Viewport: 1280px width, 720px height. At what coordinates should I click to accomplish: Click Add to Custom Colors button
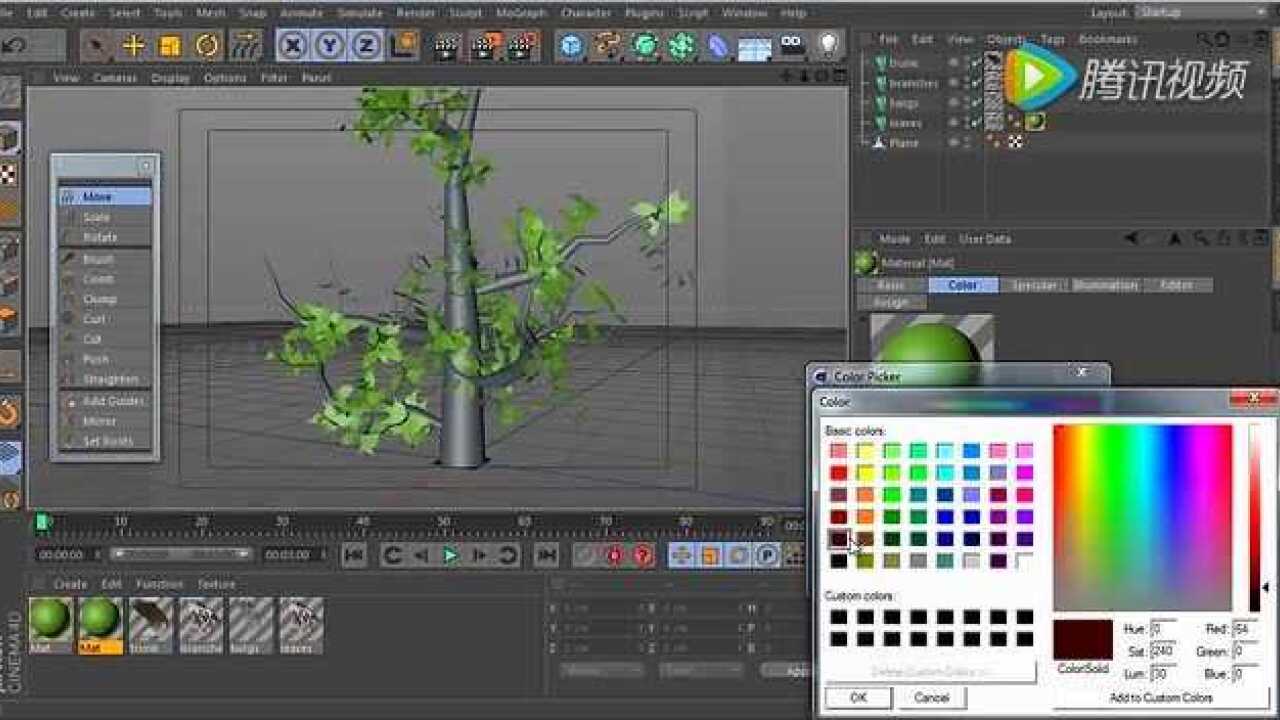click(x=1160, y=697)
